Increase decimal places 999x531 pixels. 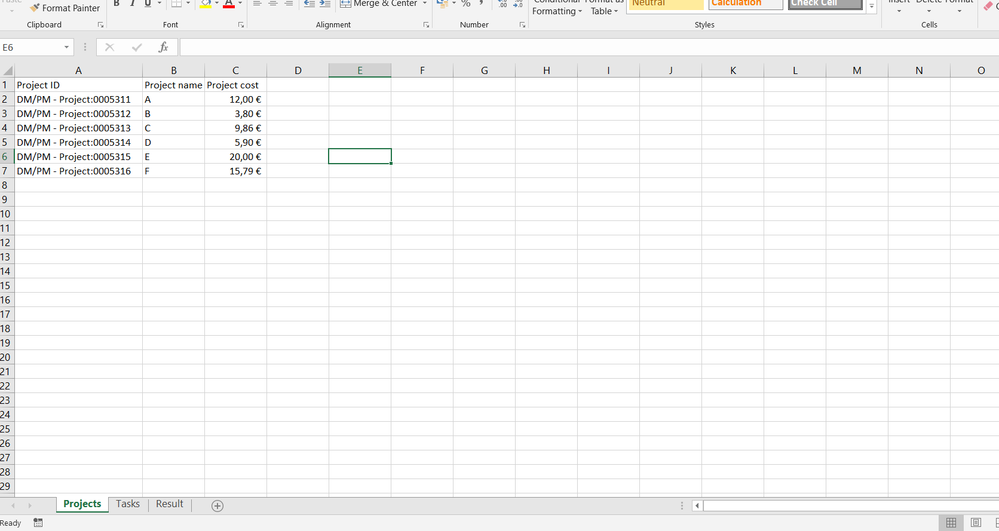(x=503, y=3)
